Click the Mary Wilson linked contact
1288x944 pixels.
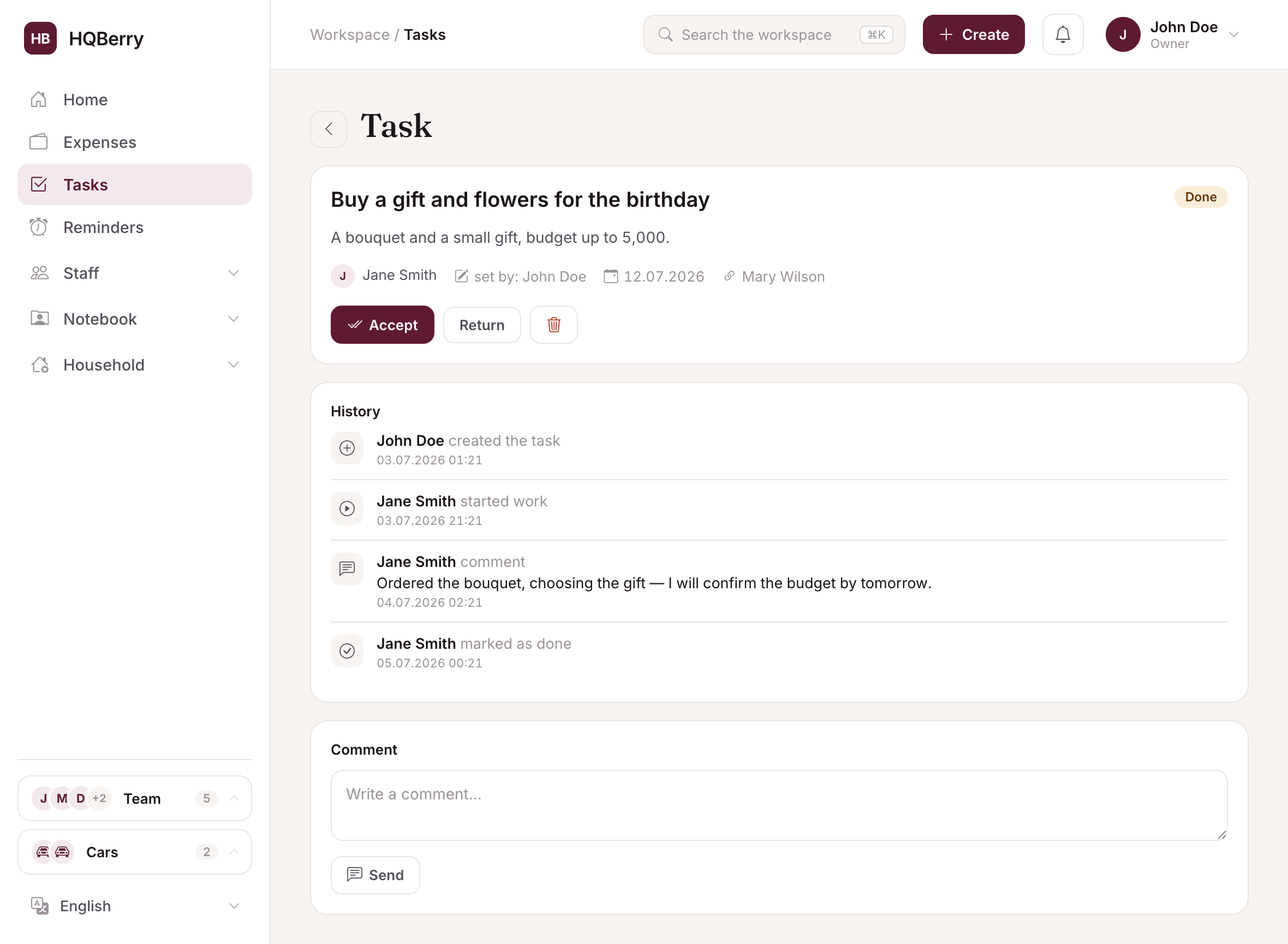click(783, 277)
